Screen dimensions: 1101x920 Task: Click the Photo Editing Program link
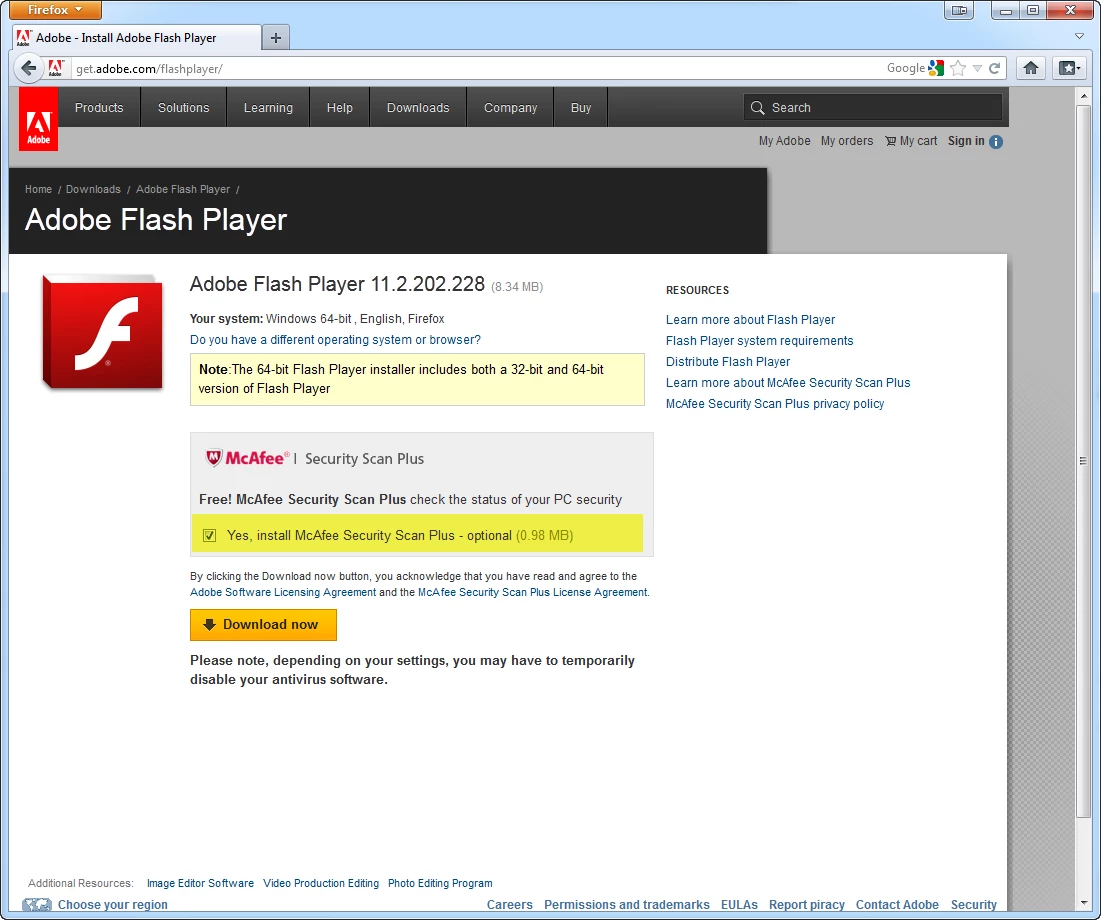440,883
